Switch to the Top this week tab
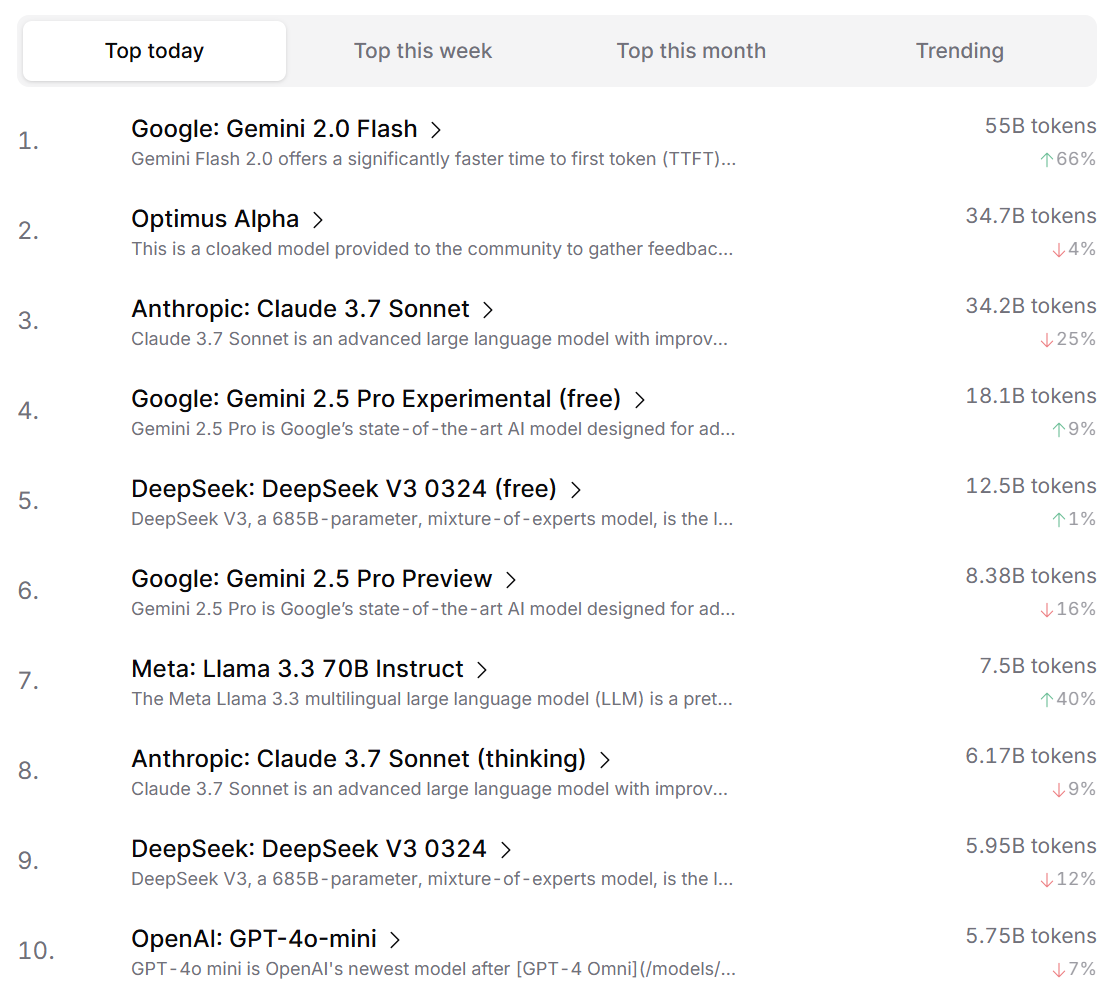The width and height of the screenshot is (1113, 994). click(x=423, y=51)
